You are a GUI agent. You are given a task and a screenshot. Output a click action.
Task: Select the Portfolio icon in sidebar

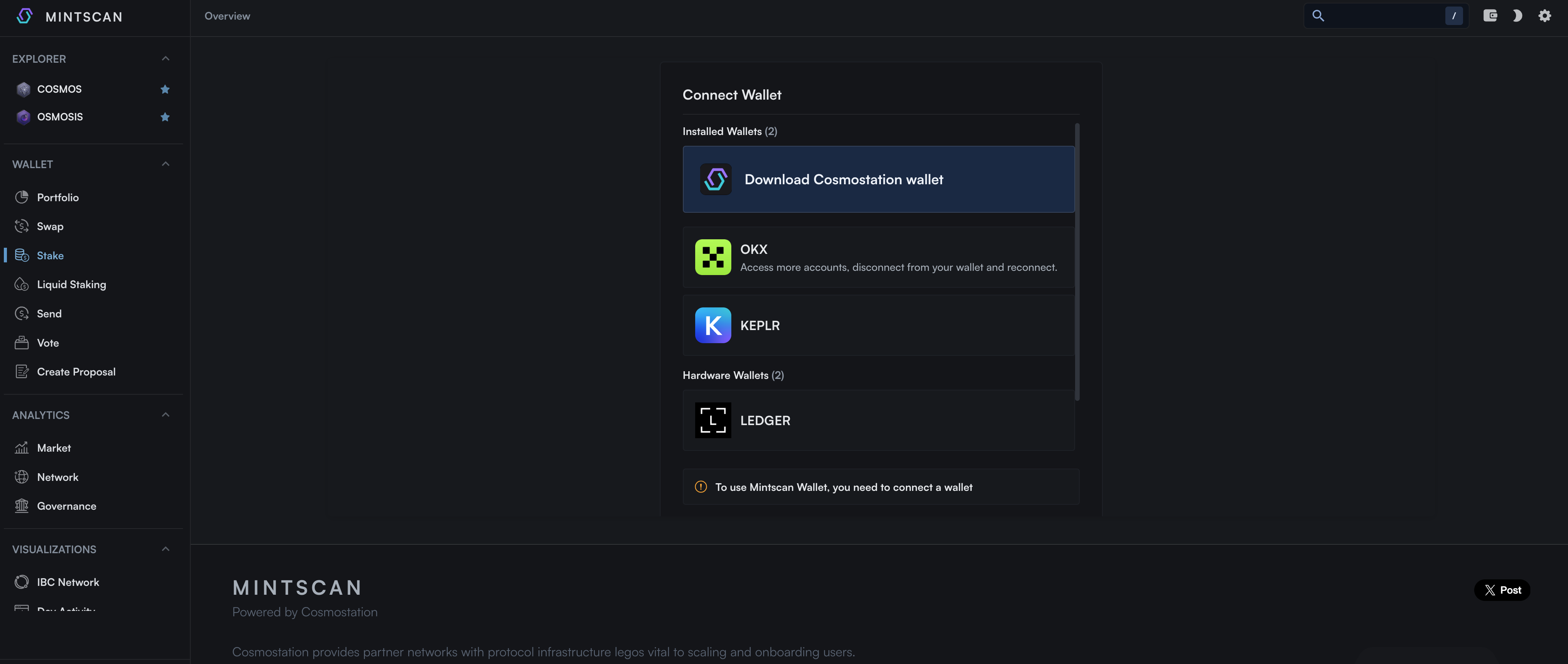click(x=21, y=197)
